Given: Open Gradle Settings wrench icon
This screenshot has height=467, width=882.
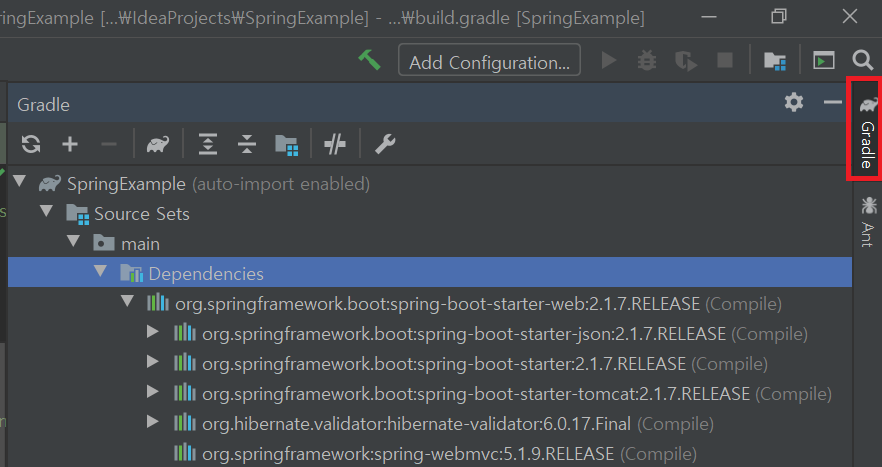Looking at the screenshot, I should tap(385, 144).
